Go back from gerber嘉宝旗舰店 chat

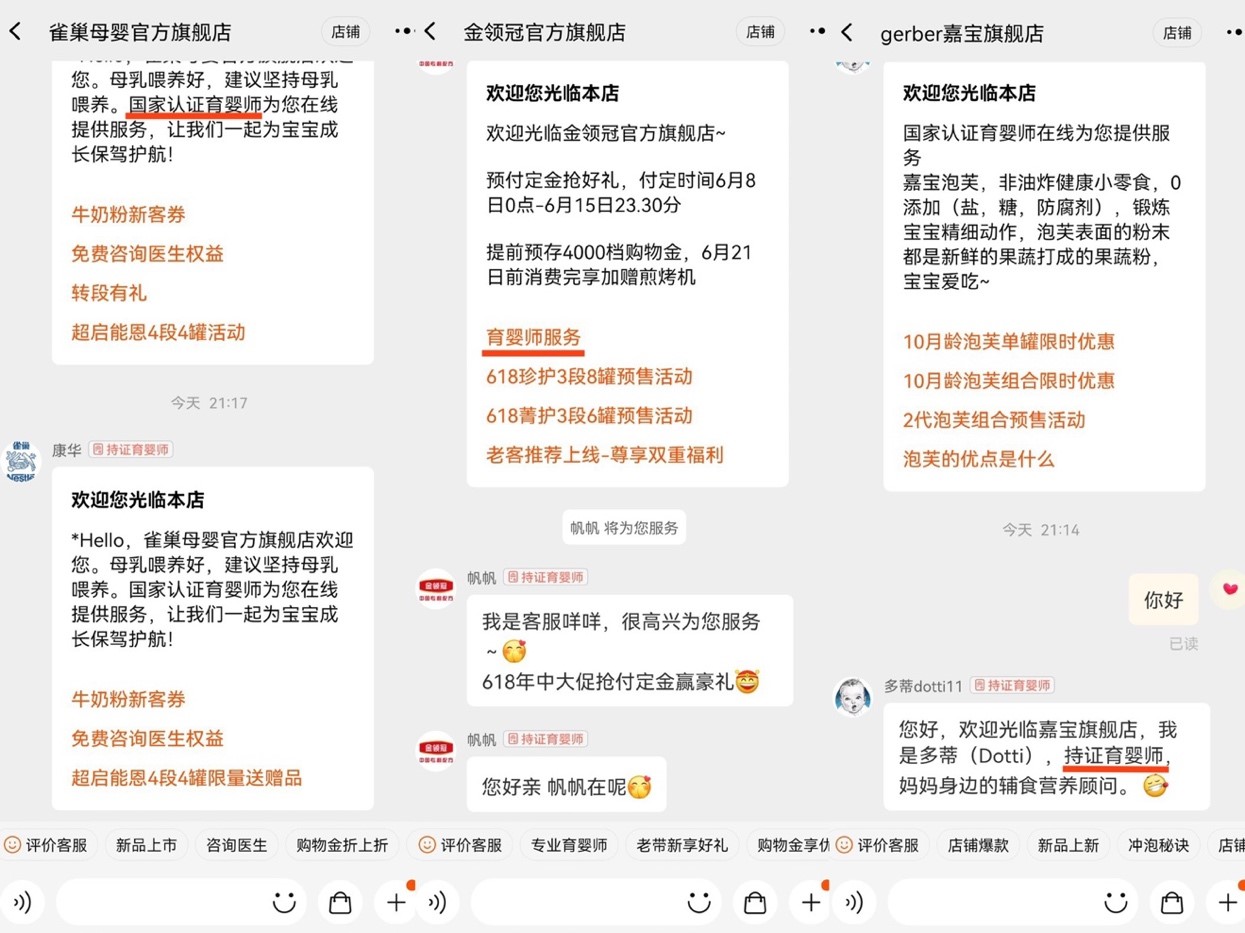click(x=846, y=32)
